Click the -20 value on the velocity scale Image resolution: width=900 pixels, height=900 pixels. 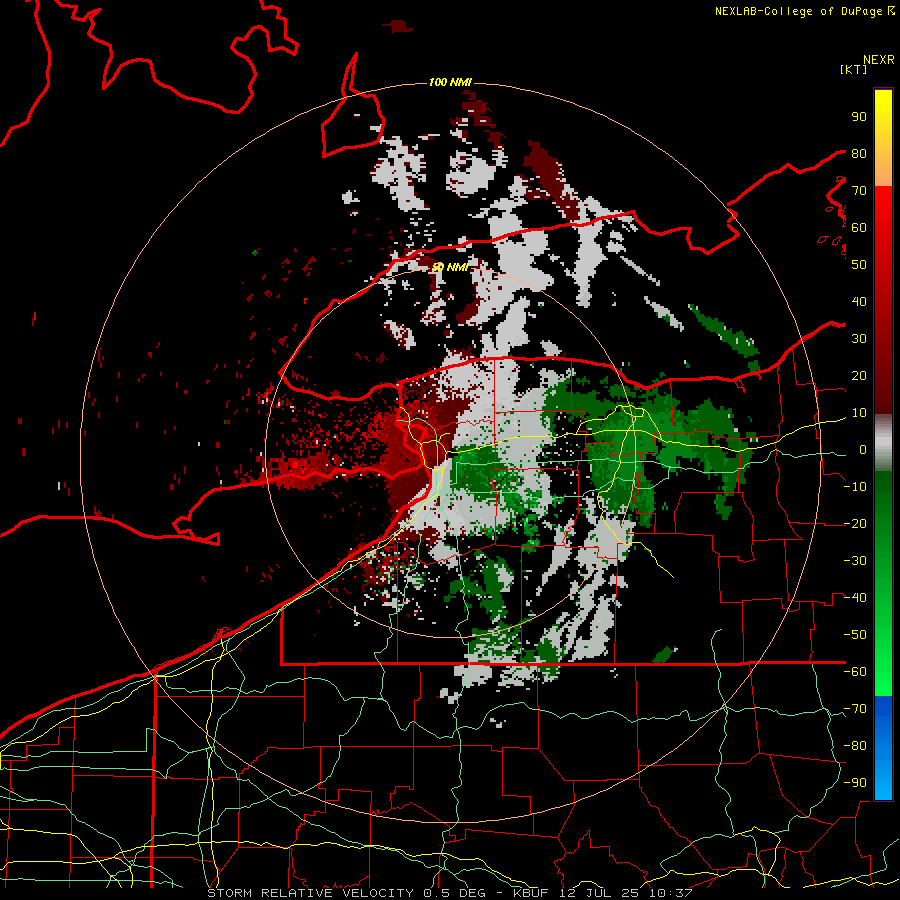pos(855,523)
